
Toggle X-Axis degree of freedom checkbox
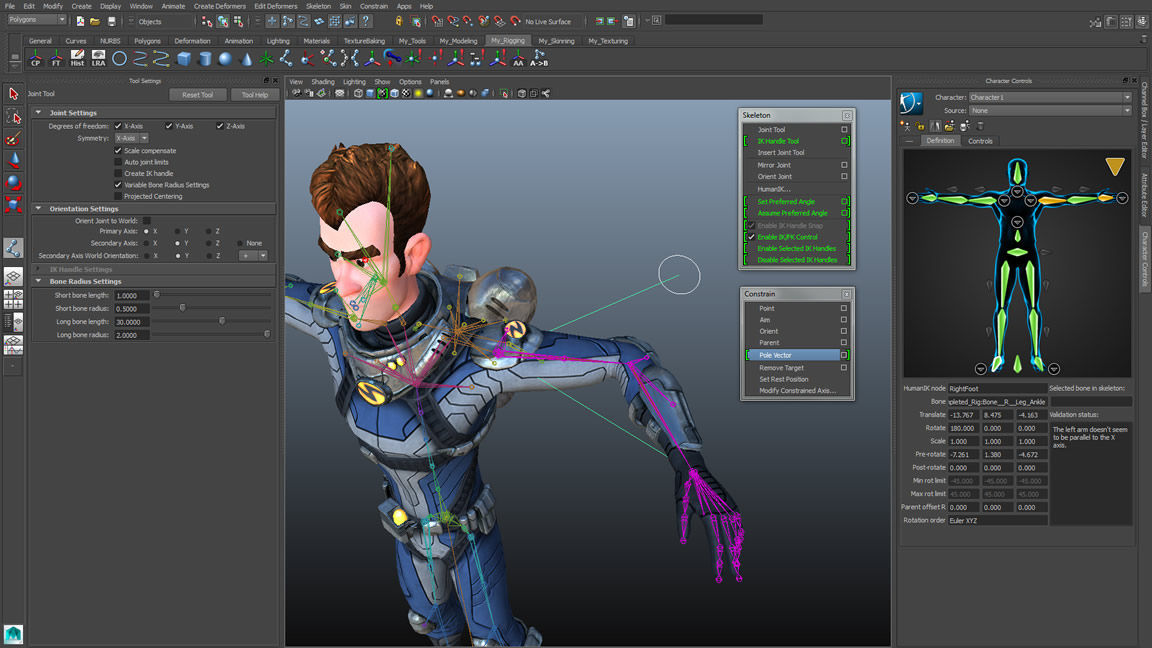(x=118, y=126)
